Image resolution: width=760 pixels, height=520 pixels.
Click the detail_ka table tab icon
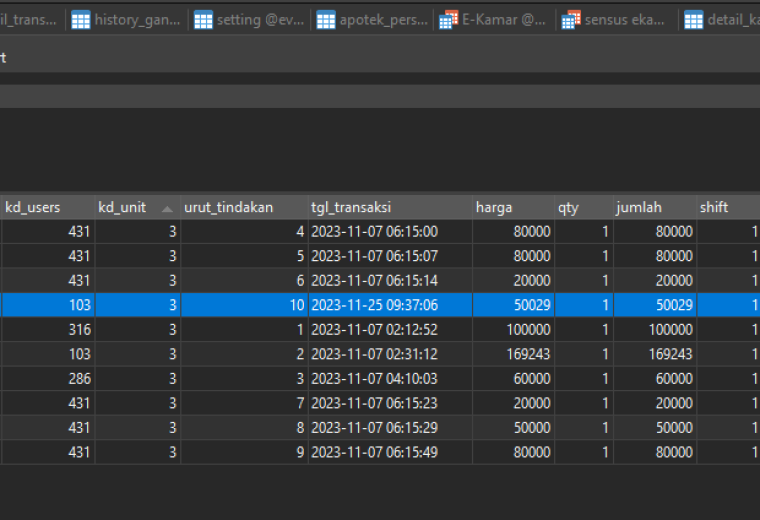(694, 20)
